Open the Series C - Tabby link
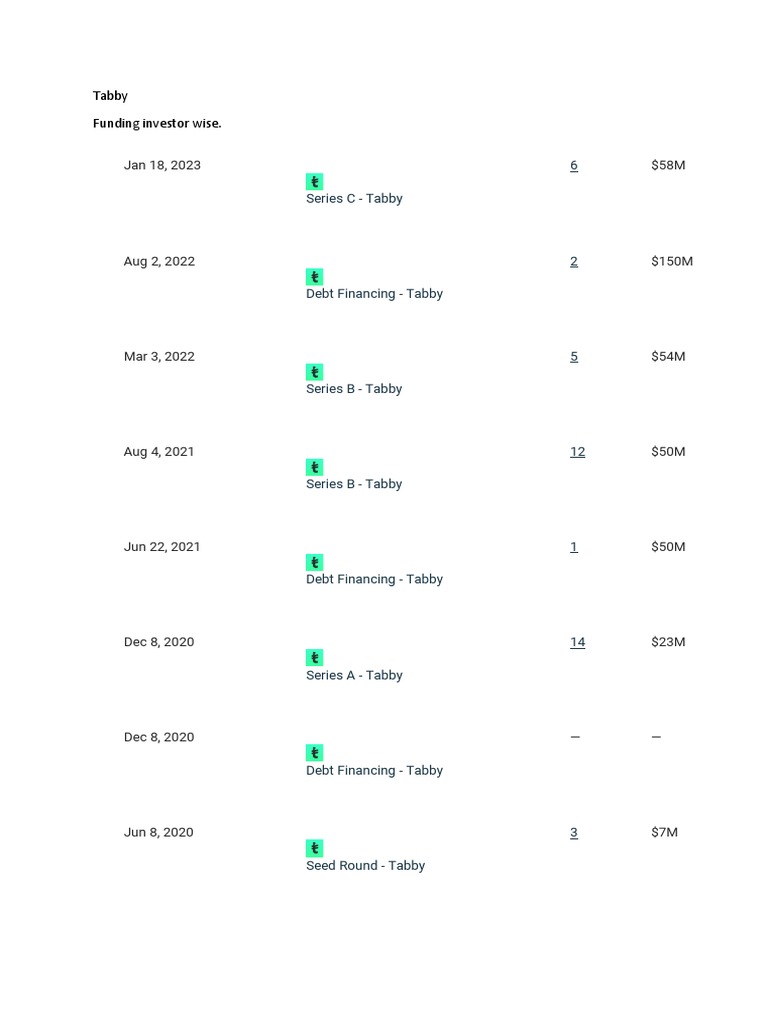This screenshot has width=768, height=1024. point(354,198)
